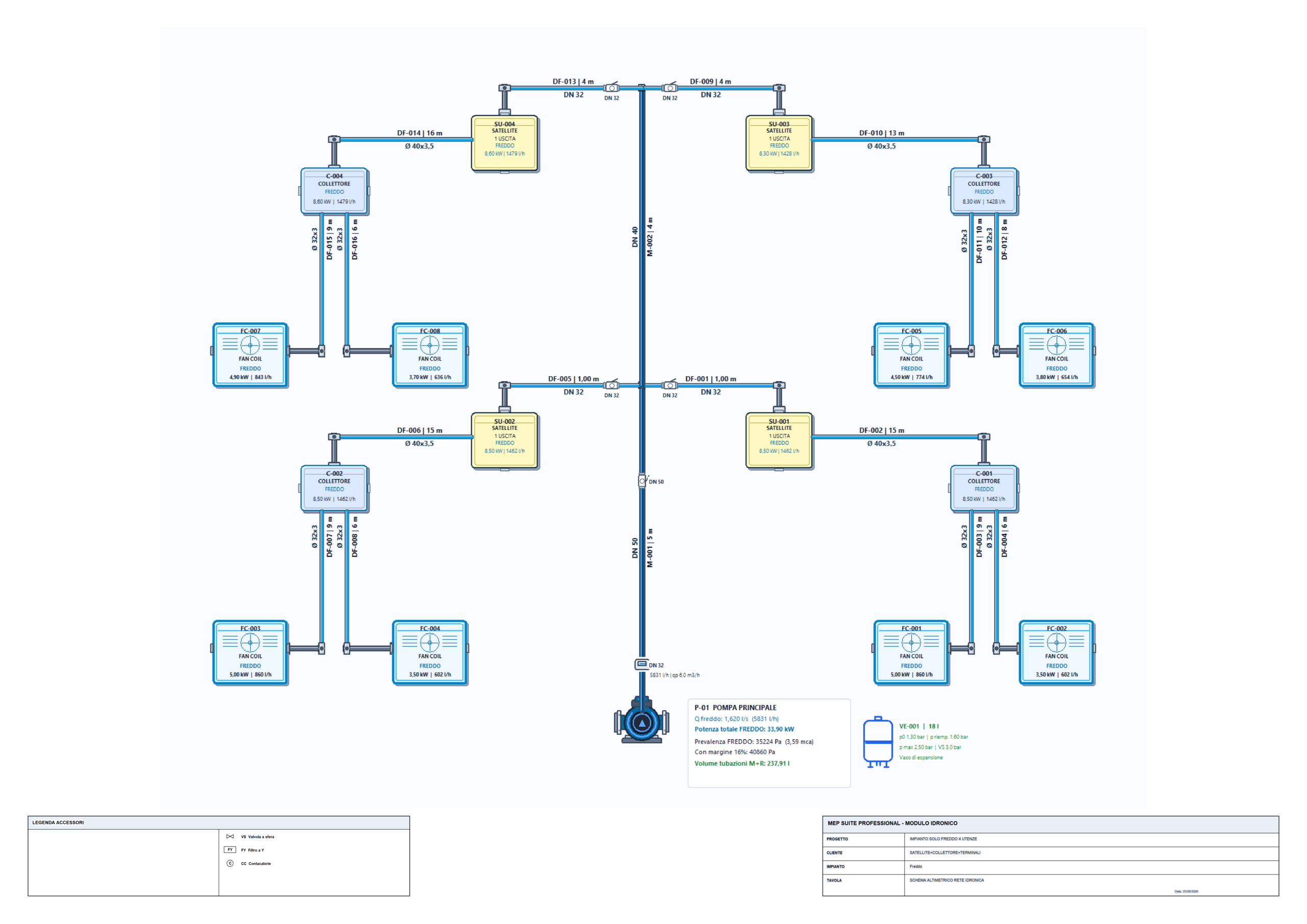Select pipe label DF-014 | 16 m
This screenshot has height=924, width=1307.
(x=420, y=133)
